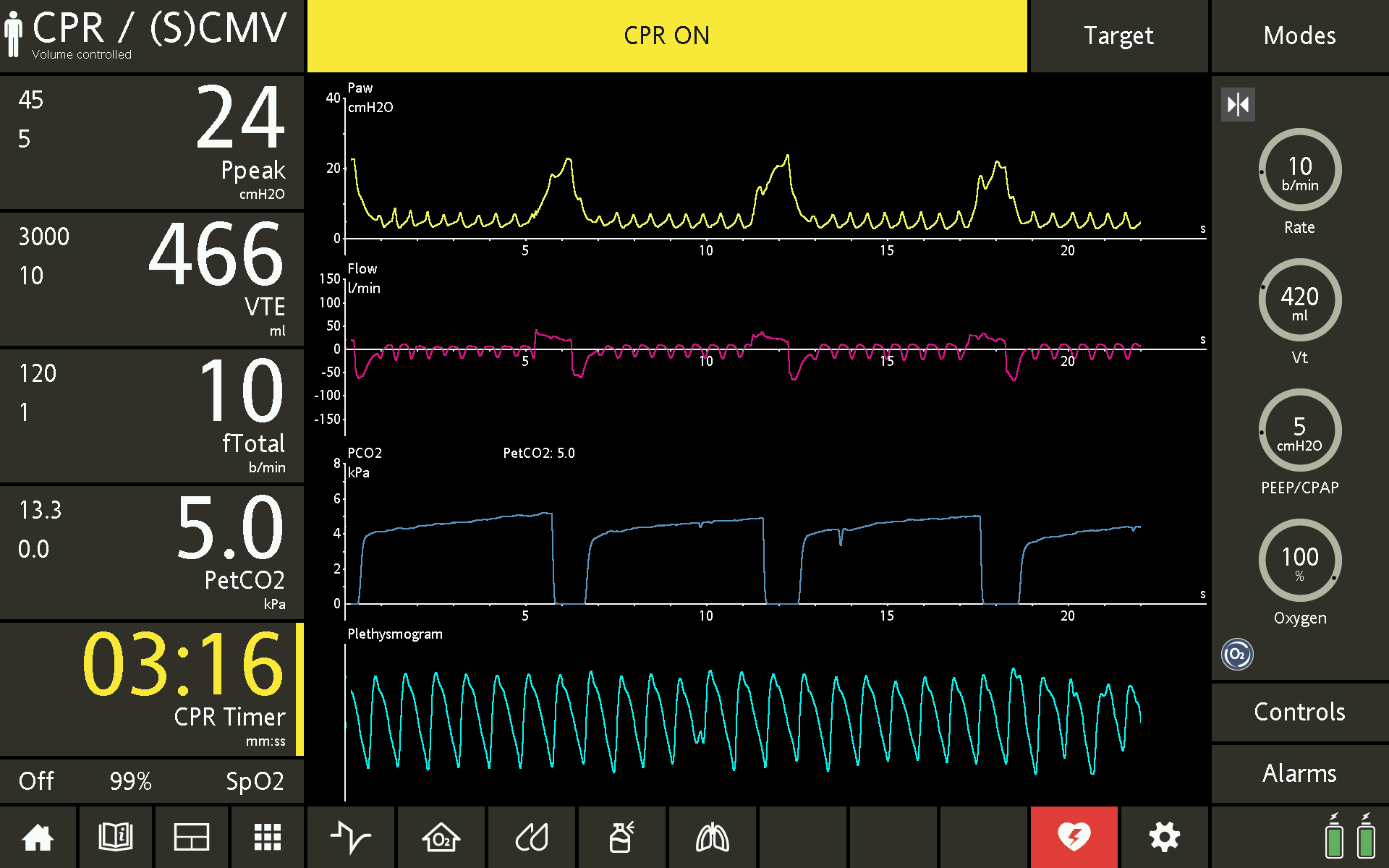Open the info manual book icon

point(115,838)
